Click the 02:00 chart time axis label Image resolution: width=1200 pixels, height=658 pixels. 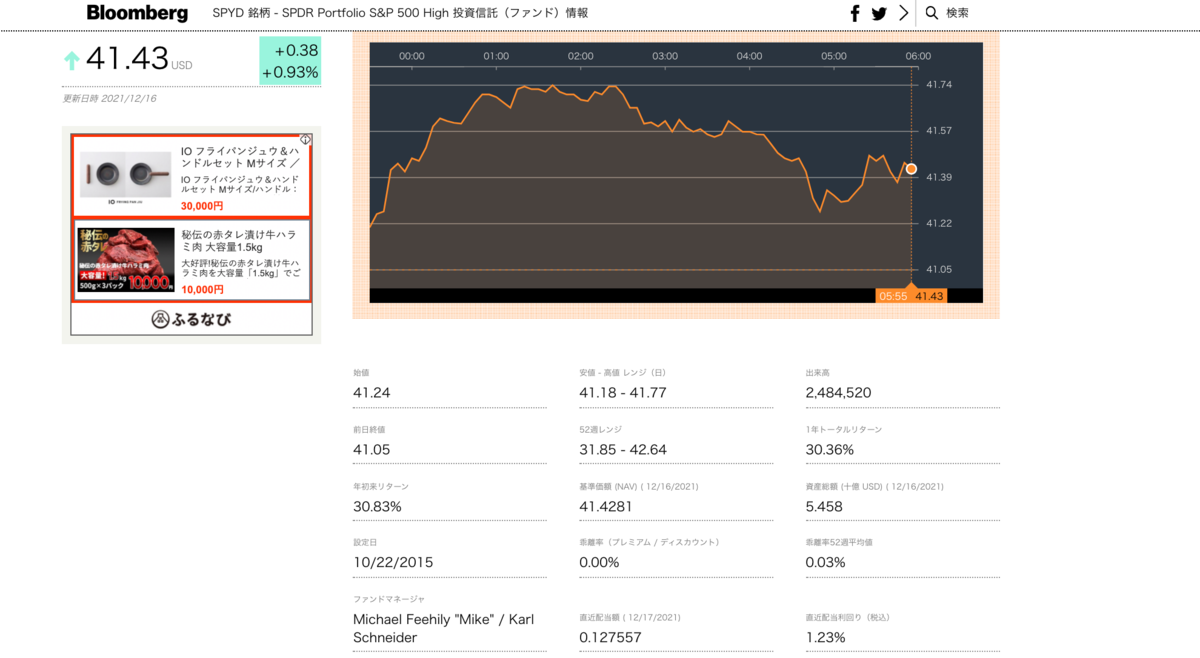(x=581, y=56)
